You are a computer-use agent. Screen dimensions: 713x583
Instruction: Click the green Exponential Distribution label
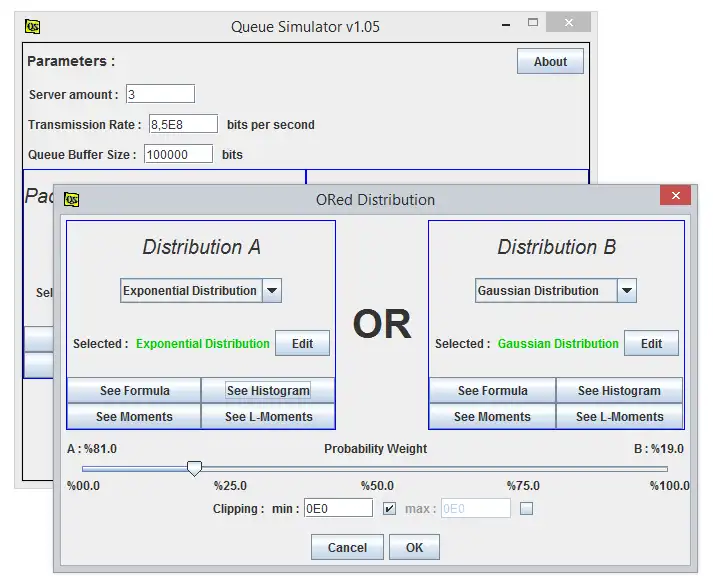[203, 343]
